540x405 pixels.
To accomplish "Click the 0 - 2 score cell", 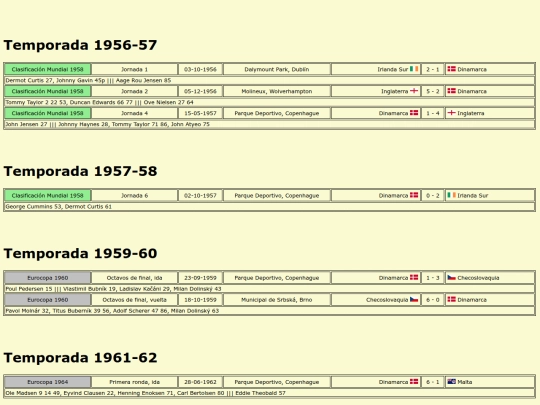I will (433, 196).
